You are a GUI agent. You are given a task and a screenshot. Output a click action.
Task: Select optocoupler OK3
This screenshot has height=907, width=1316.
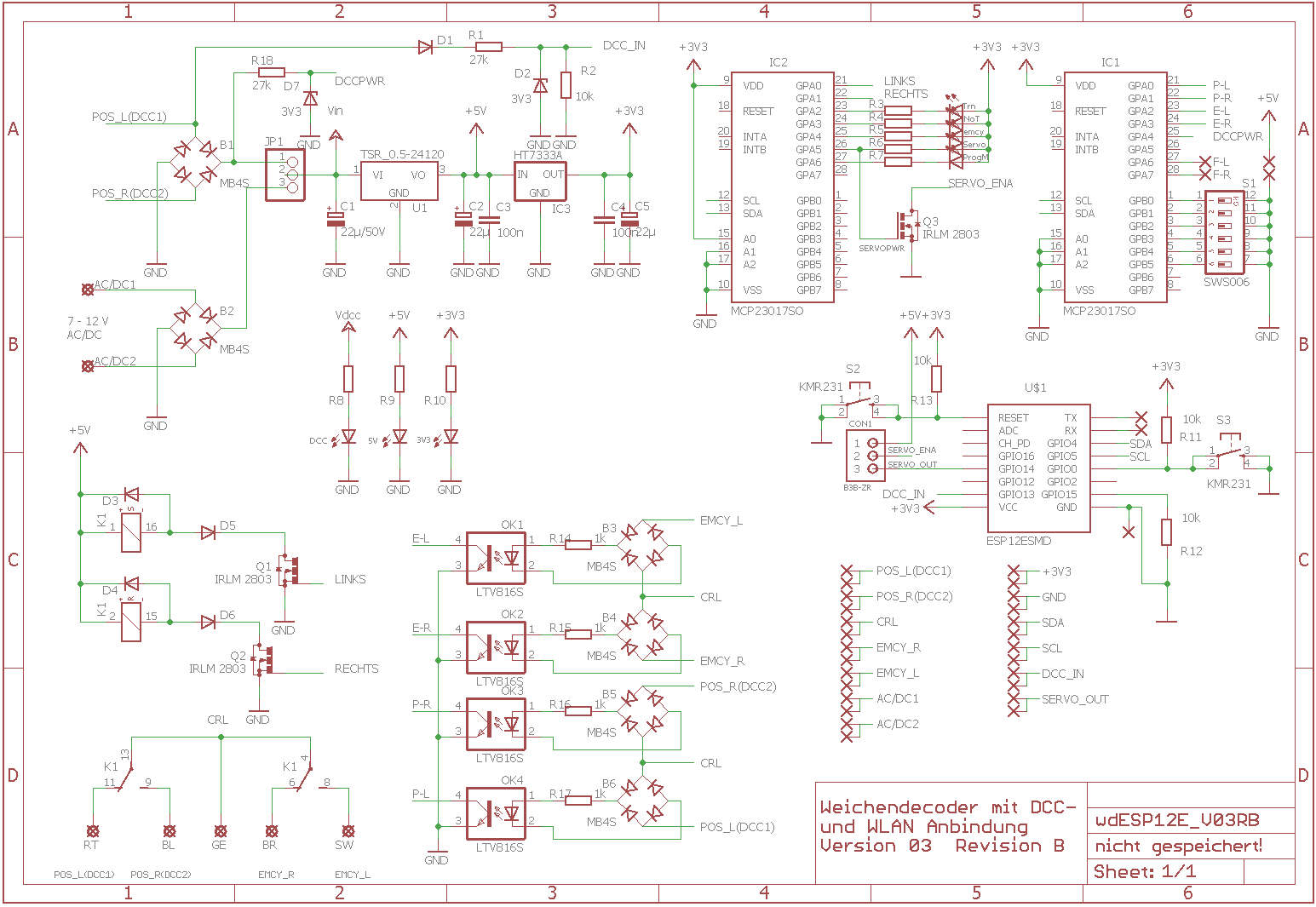[497, 723]
